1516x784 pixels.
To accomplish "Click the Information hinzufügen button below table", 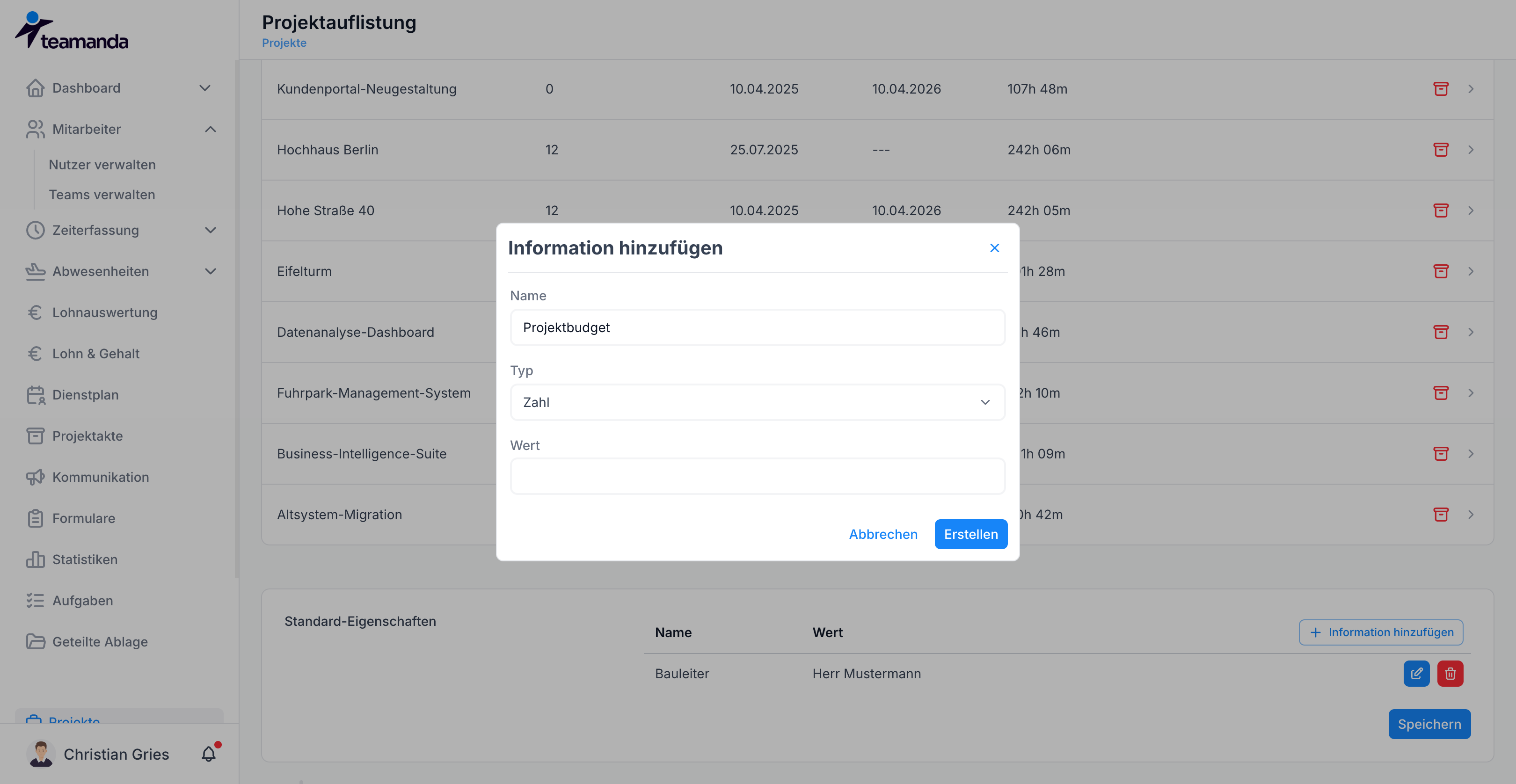I will pos(1381,632).
